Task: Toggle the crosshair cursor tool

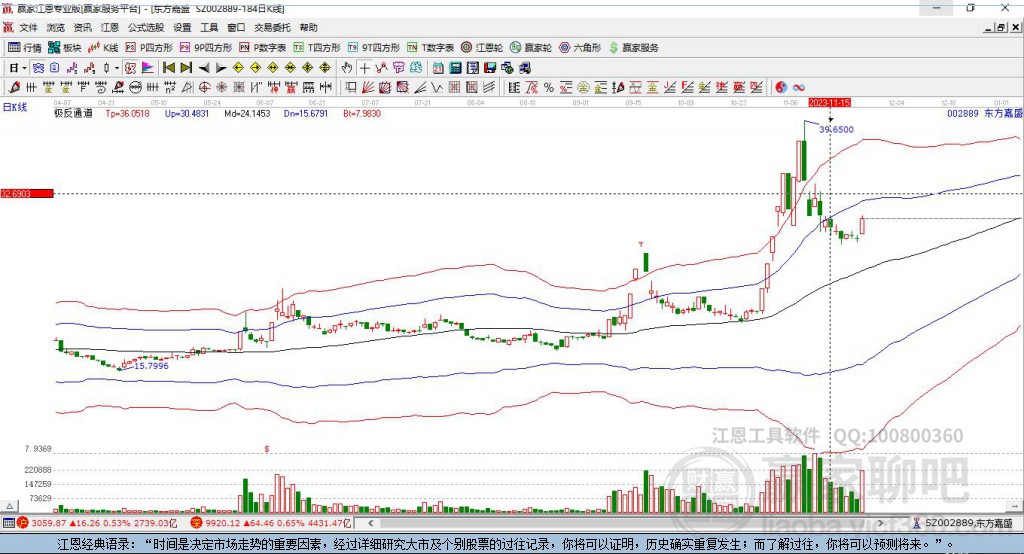Action: [364, 68]
